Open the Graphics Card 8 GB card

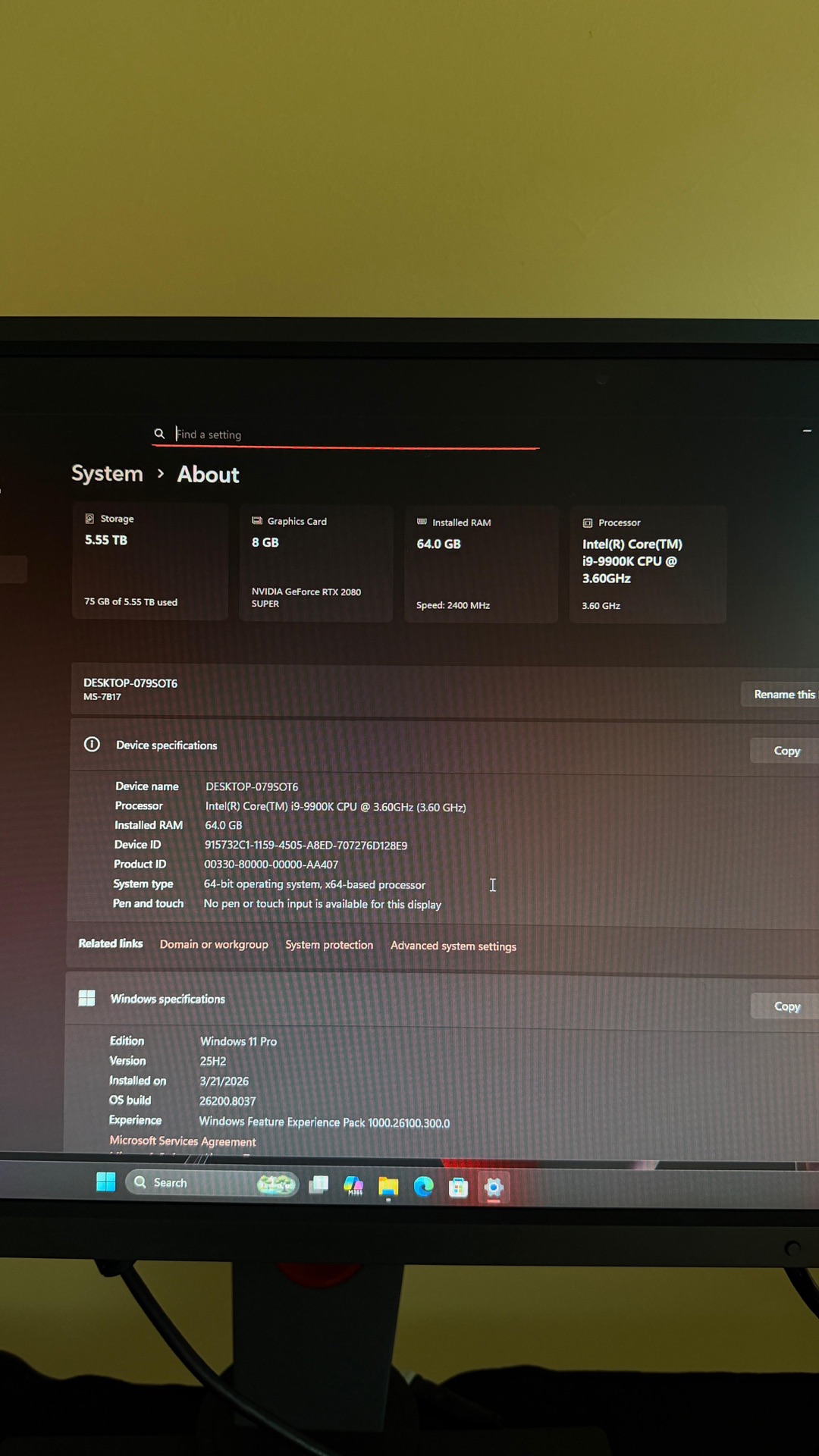316,563
